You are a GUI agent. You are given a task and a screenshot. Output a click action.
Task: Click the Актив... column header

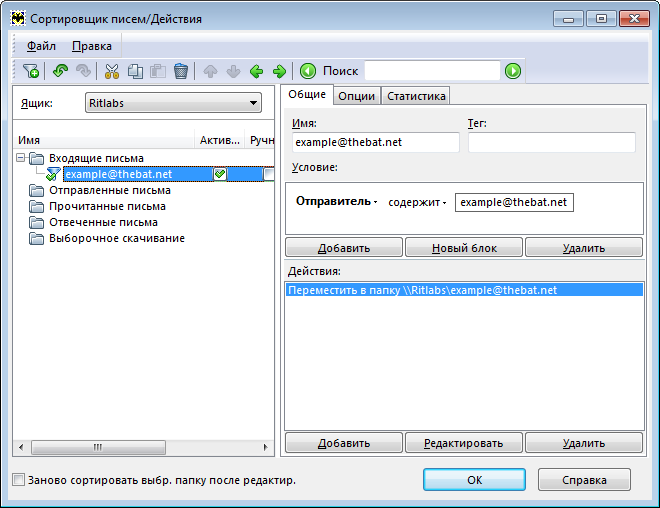(220, 140)
